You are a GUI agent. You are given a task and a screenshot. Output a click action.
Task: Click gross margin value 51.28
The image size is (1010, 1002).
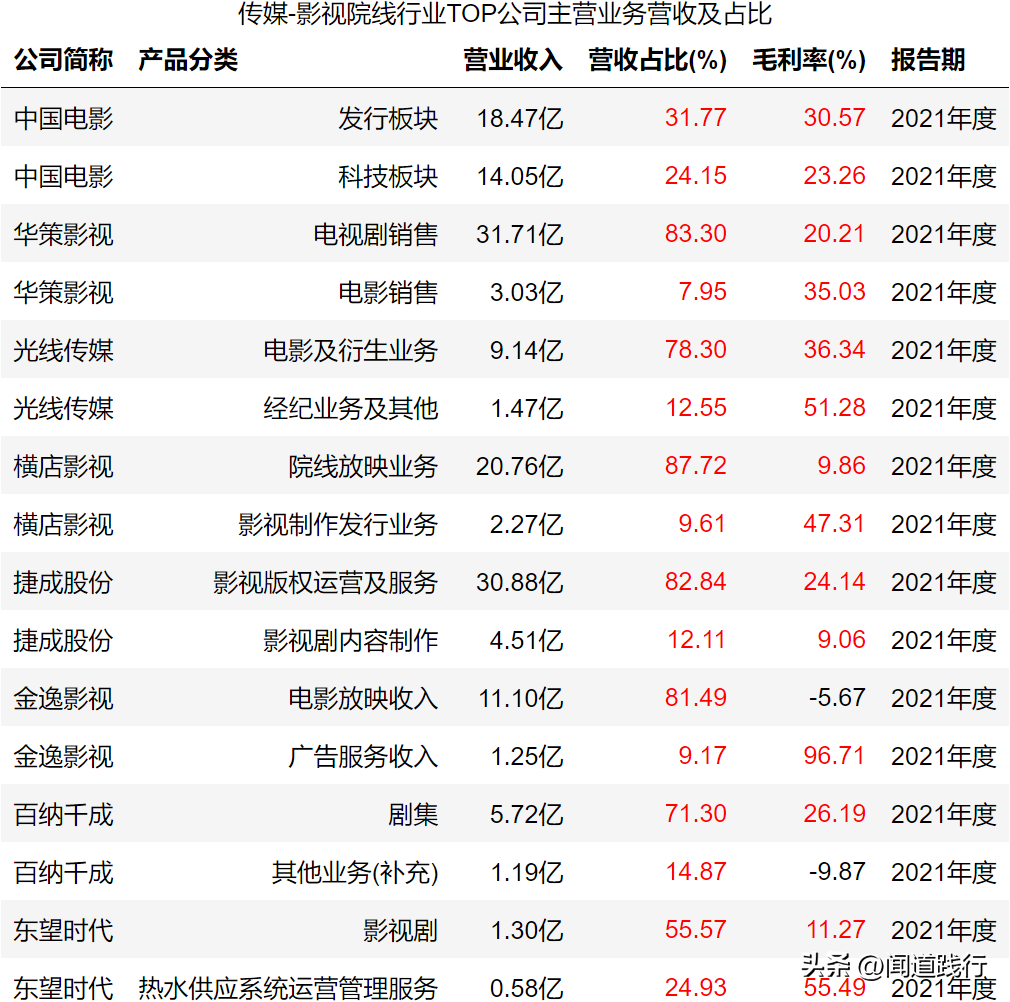[x=834, y=408]
